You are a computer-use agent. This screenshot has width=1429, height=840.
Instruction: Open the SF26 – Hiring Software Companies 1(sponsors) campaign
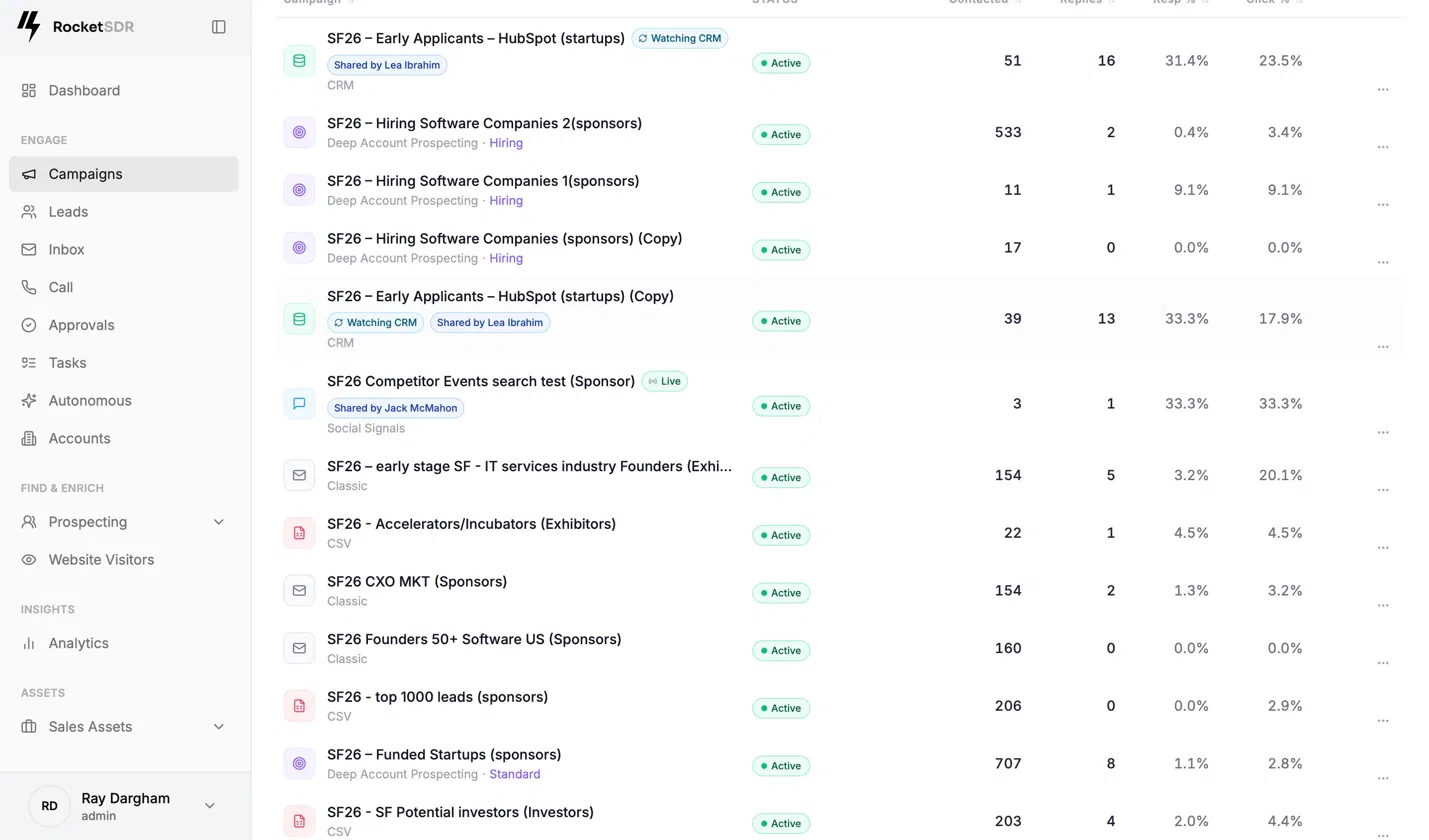483,181
